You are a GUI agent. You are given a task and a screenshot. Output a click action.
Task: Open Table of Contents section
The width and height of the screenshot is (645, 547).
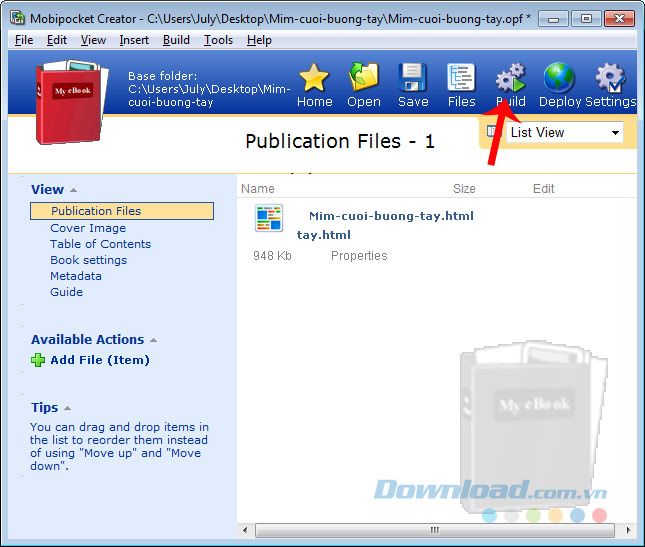click(x=100, y=244)
